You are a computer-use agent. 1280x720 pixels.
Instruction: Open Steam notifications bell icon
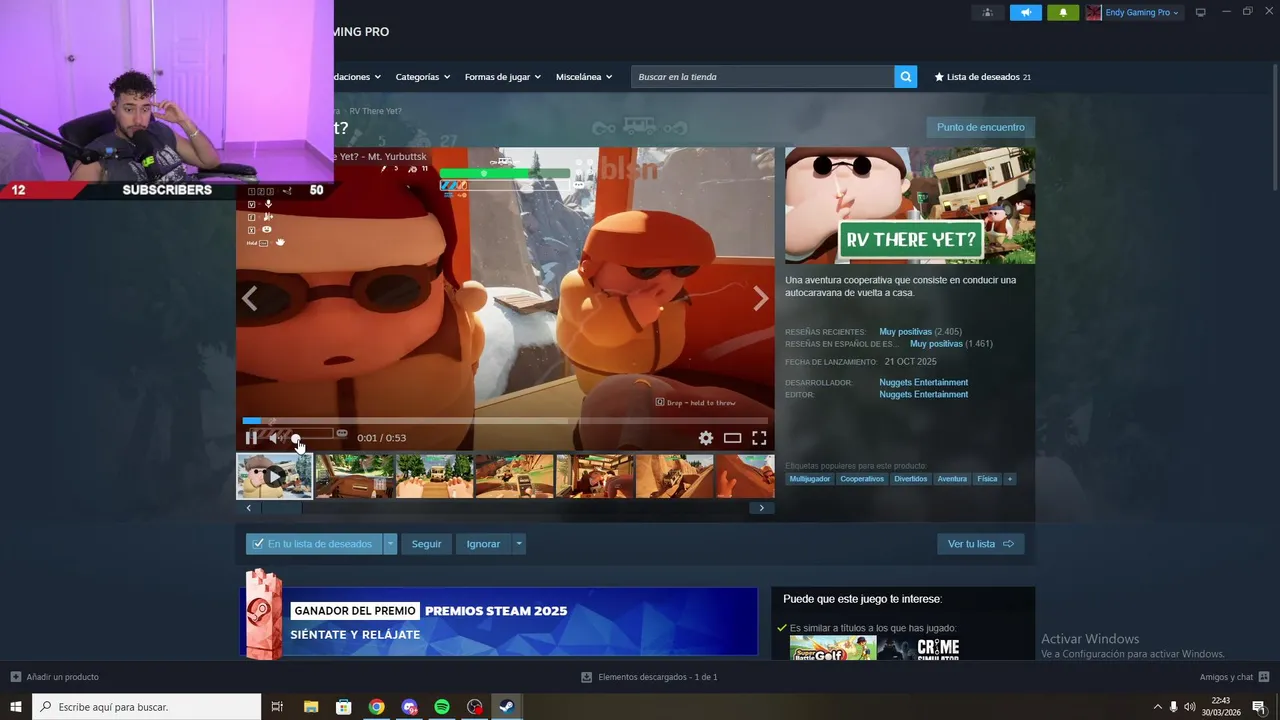1062,12
